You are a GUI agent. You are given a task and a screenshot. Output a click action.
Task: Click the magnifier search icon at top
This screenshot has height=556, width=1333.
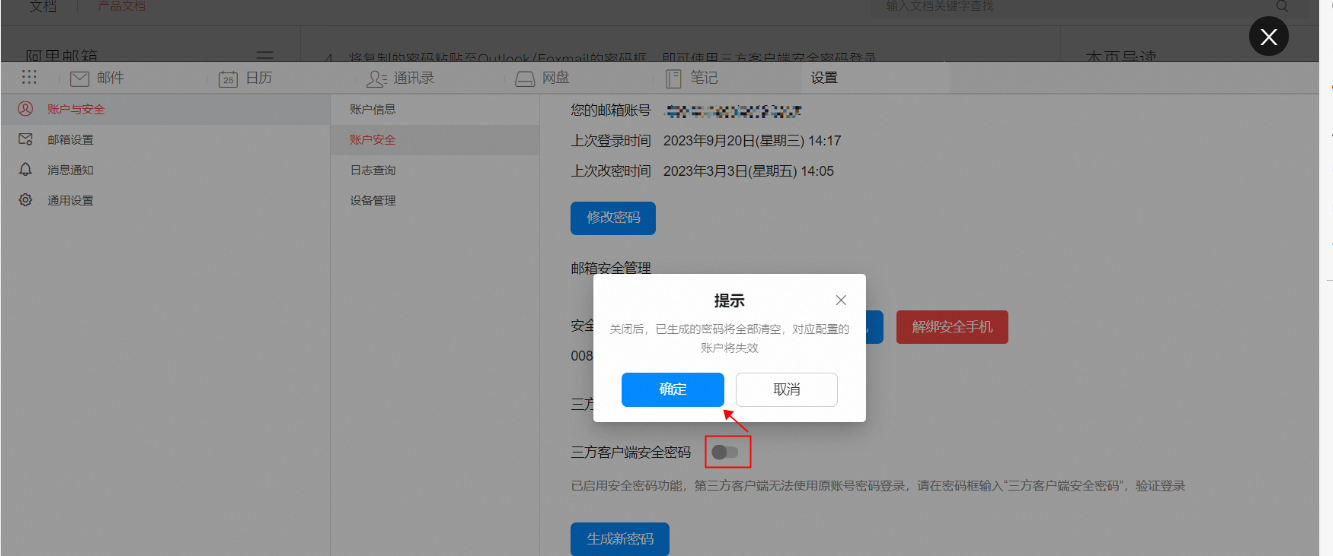click(x=1281, y=5)
